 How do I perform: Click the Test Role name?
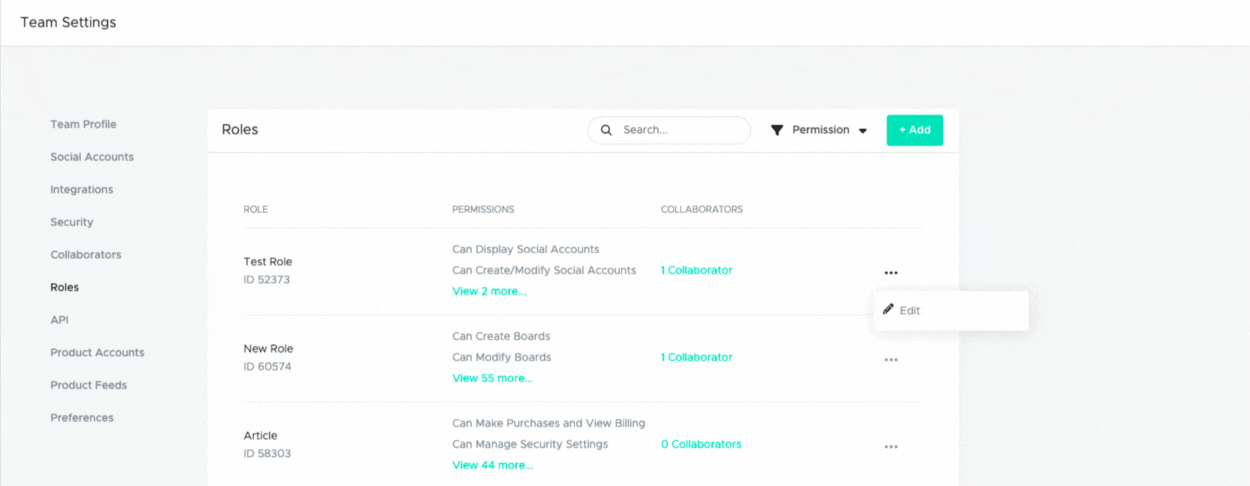pyautogui.click(x=268, y=261)
